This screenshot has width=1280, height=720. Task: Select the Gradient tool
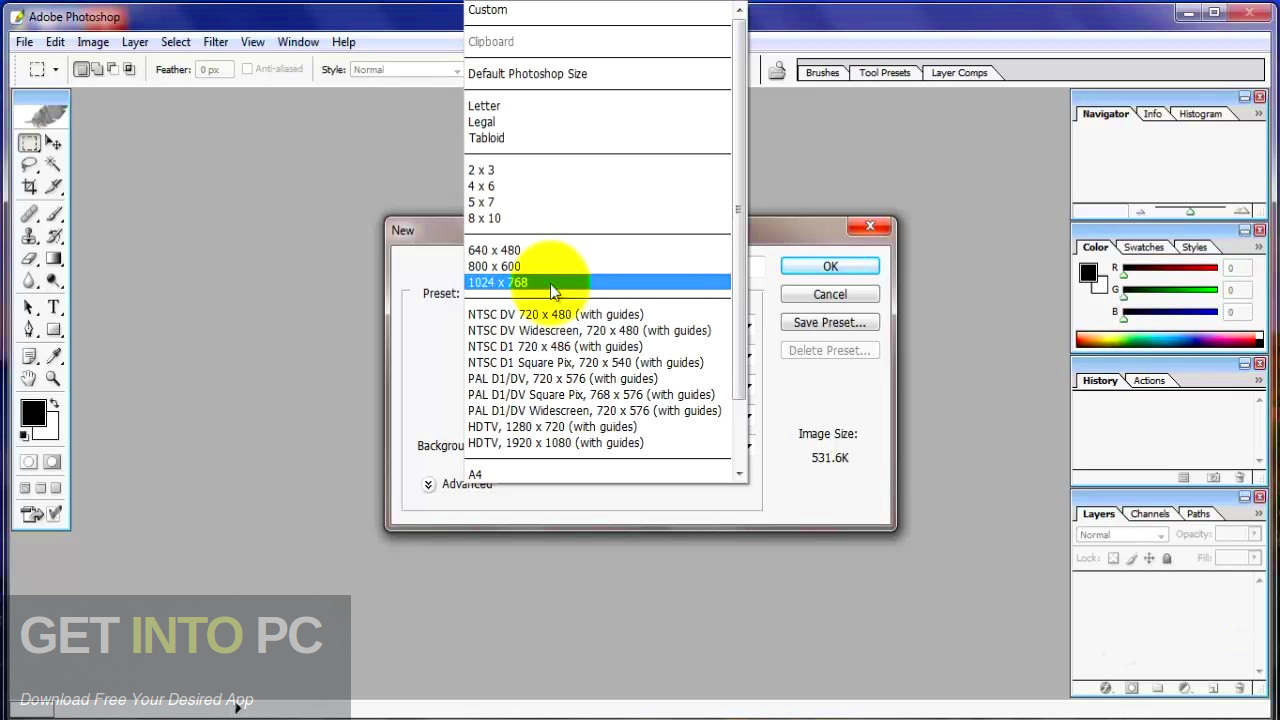[x=53, y=258]
